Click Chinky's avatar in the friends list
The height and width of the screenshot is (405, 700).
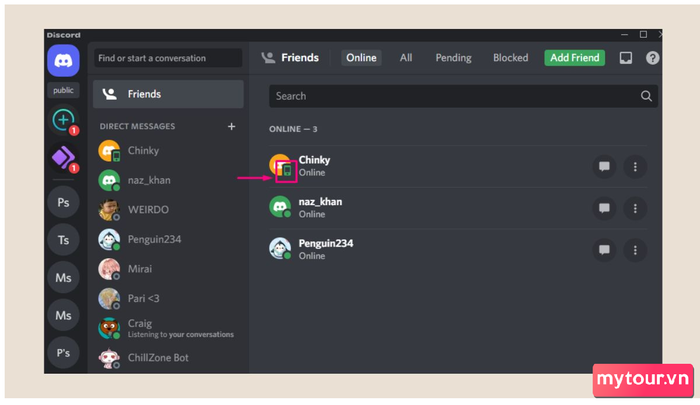pos(280,165)
